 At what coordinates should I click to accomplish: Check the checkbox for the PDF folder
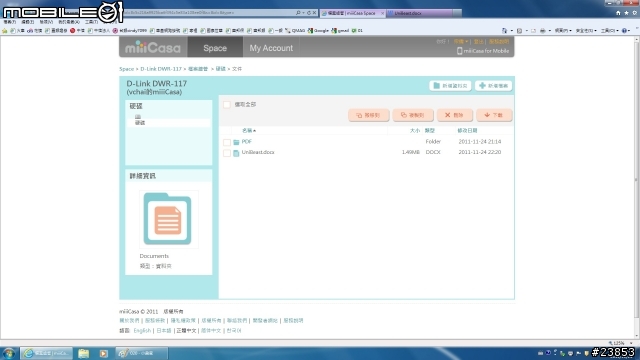pos(227,142)
